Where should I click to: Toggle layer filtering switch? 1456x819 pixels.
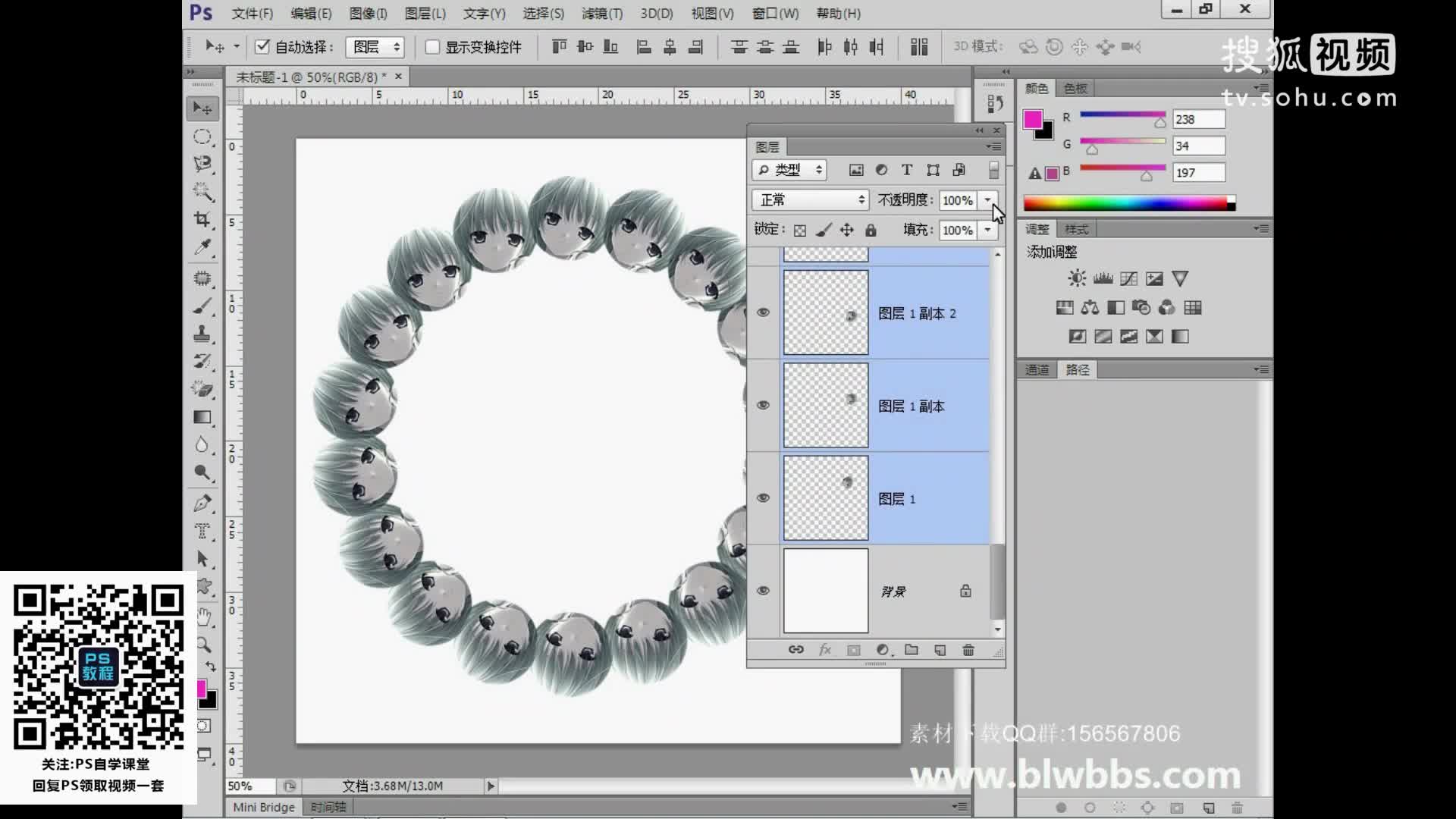click(x=993, y=170)
